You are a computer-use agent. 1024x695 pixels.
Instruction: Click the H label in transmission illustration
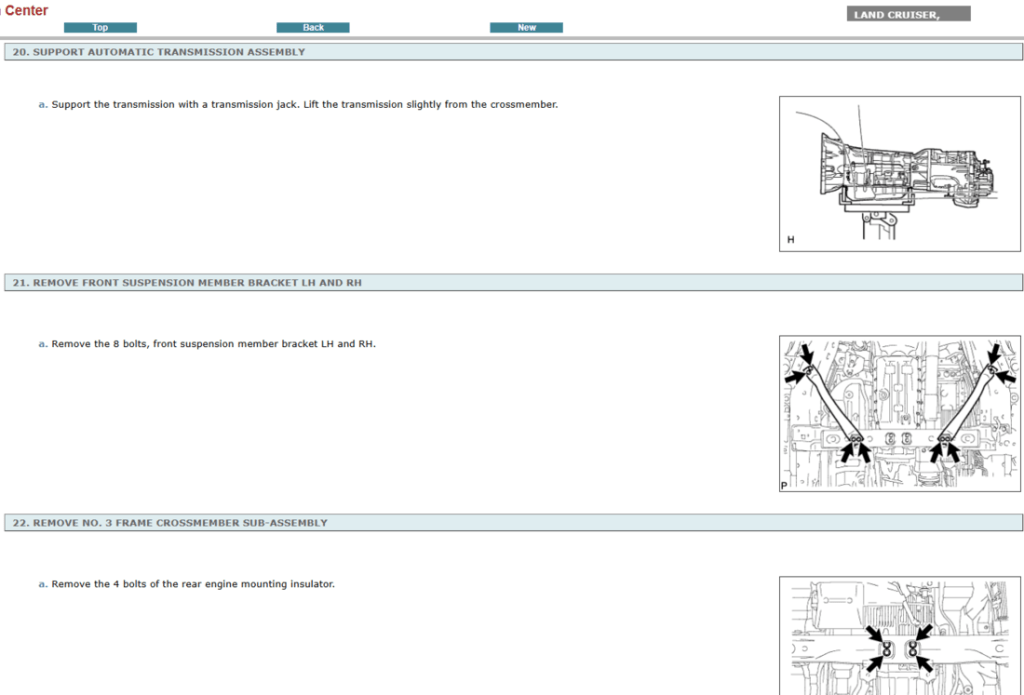[x=791, y=240]
